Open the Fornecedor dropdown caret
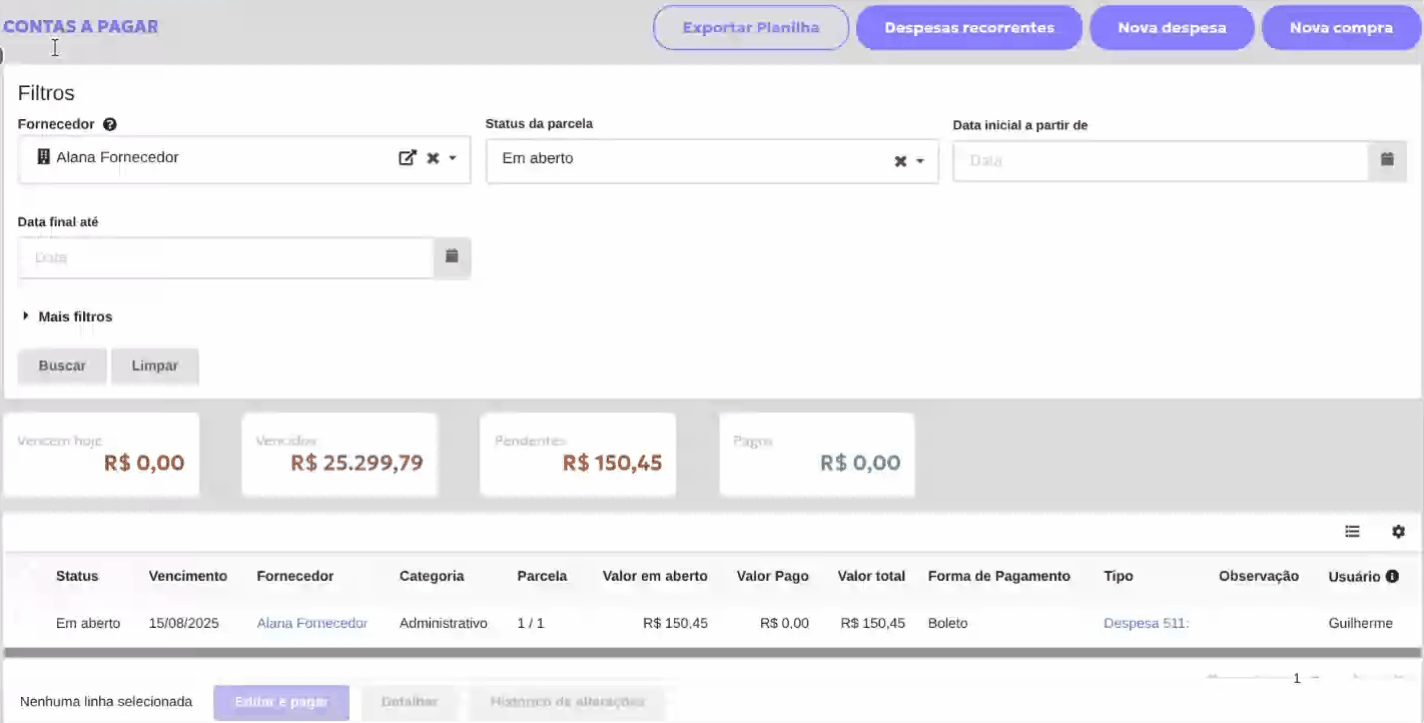This screenshot has width=1424, height=723. point(452,158)
